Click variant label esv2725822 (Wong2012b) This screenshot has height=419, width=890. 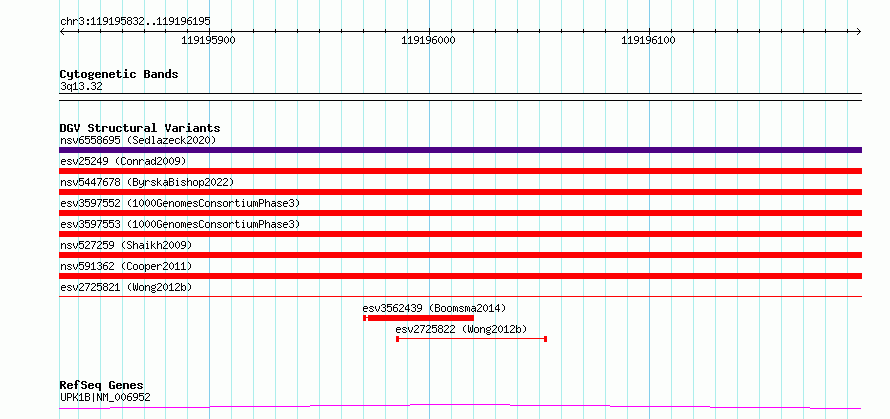[461, 329]
